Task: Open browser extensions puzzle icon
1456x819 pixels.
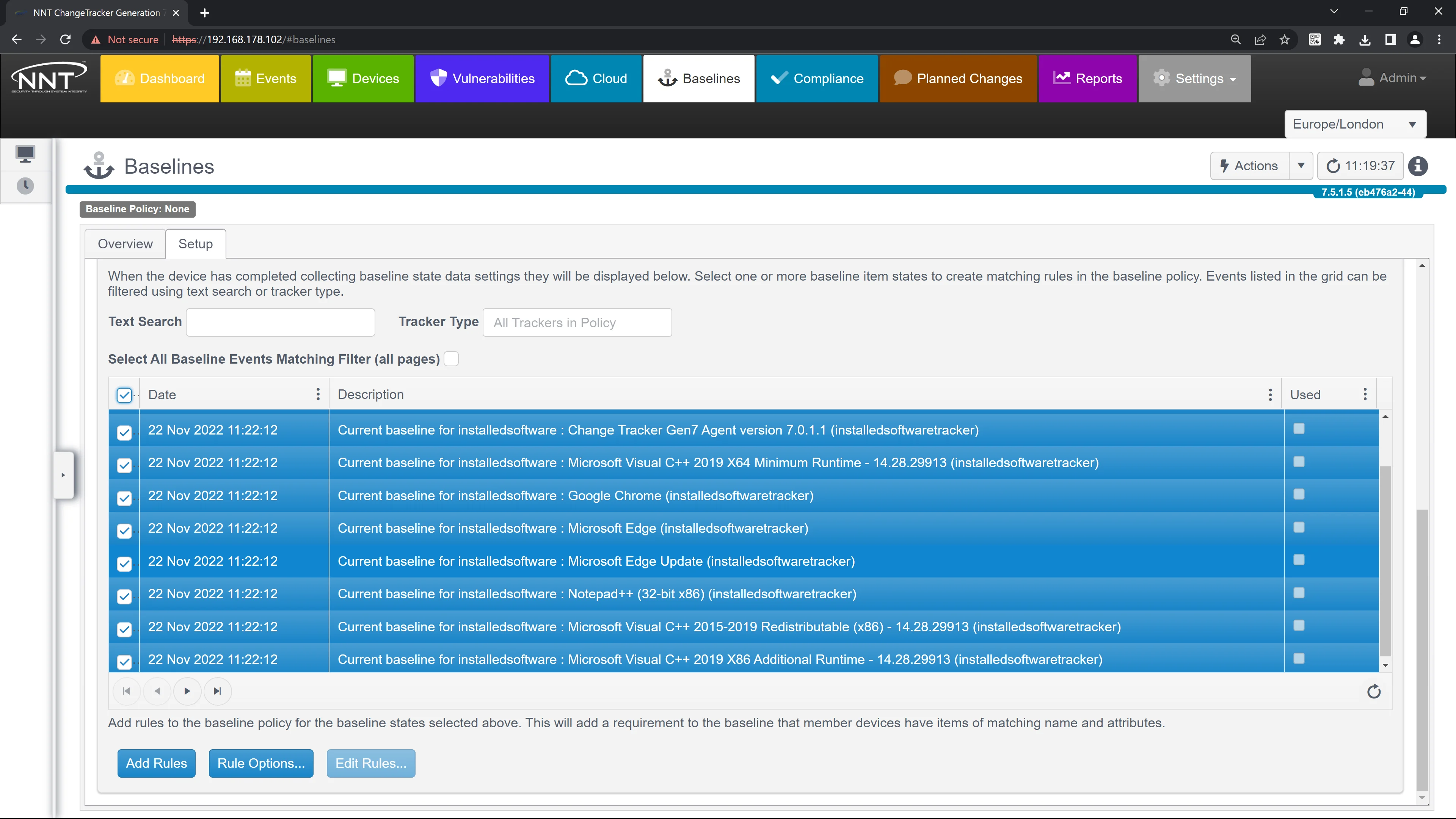Action: coord(1339,39)
